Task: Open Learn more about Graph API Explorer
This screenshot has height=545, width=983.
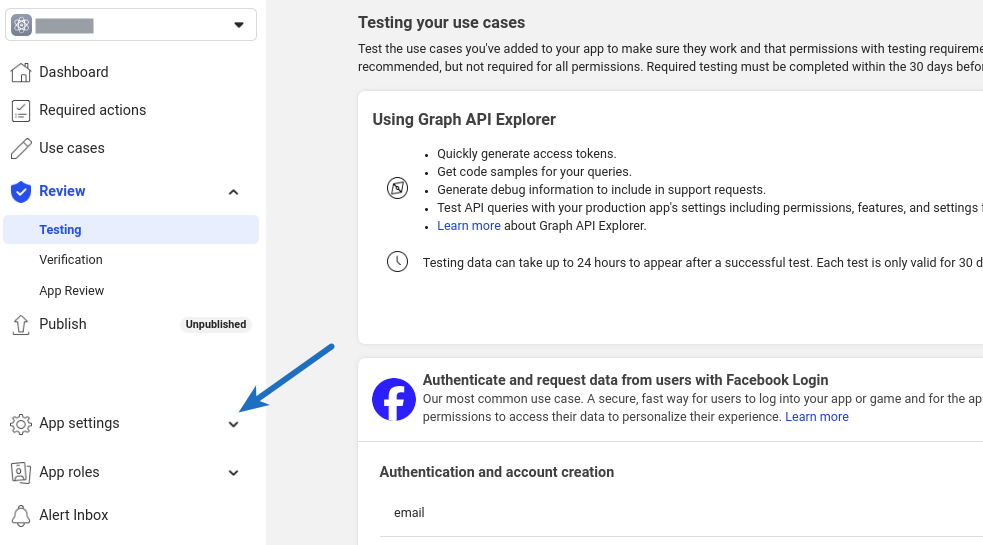Action: coord(468,226)
